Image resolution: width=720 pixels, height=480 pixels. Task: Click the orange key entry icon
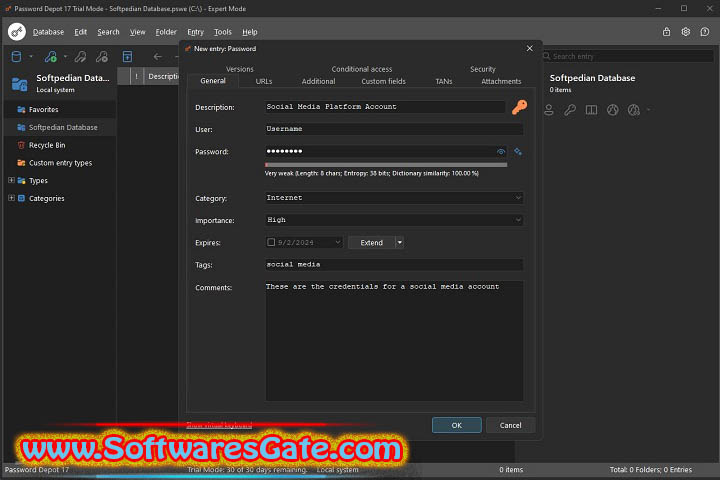pyautogui.click(x=519, y=107)
